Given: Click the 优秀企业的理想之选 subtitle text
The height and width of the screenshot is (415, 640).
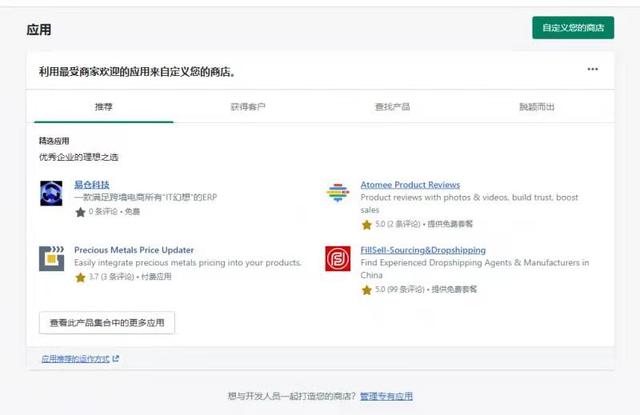Looking at the screenshot, I should click(79, 157).
